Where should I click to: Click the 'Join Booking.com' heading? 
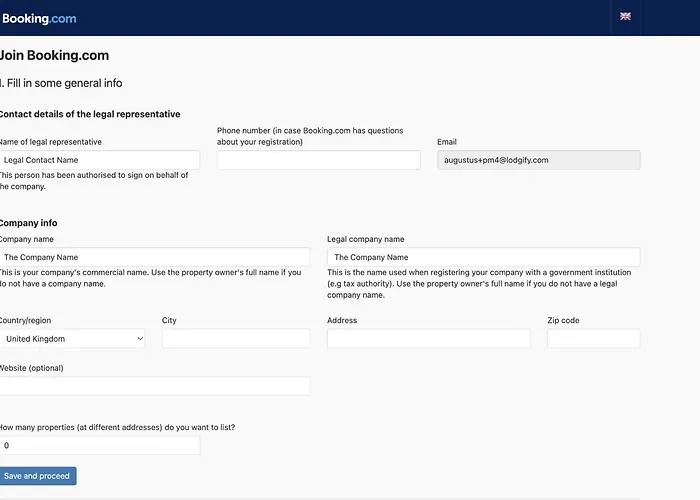pyautogui.click(x=54, y=55)
